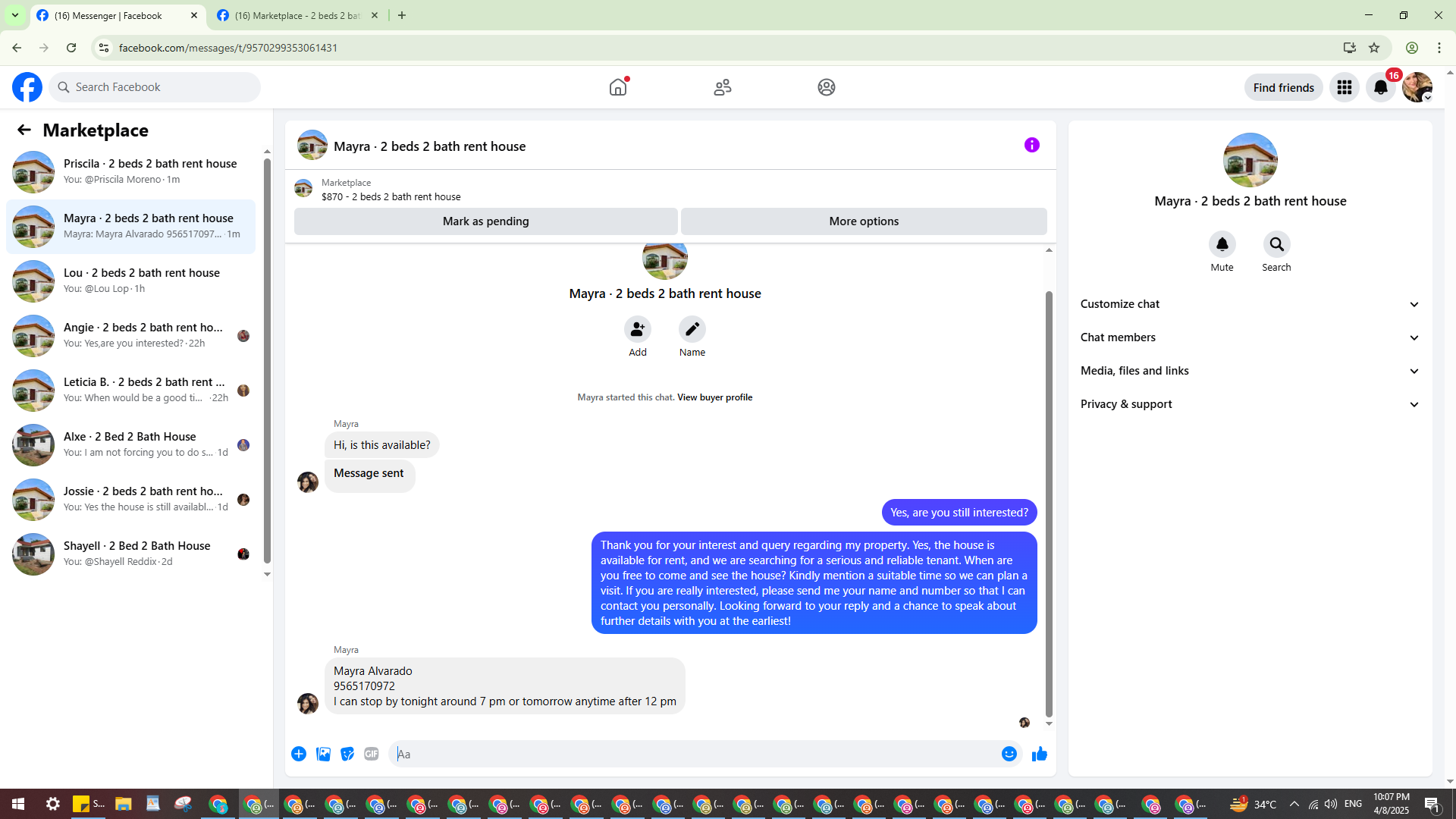Click the Name pencil edit icon
The image size is (1456, 819).
(x=692, y=329)
